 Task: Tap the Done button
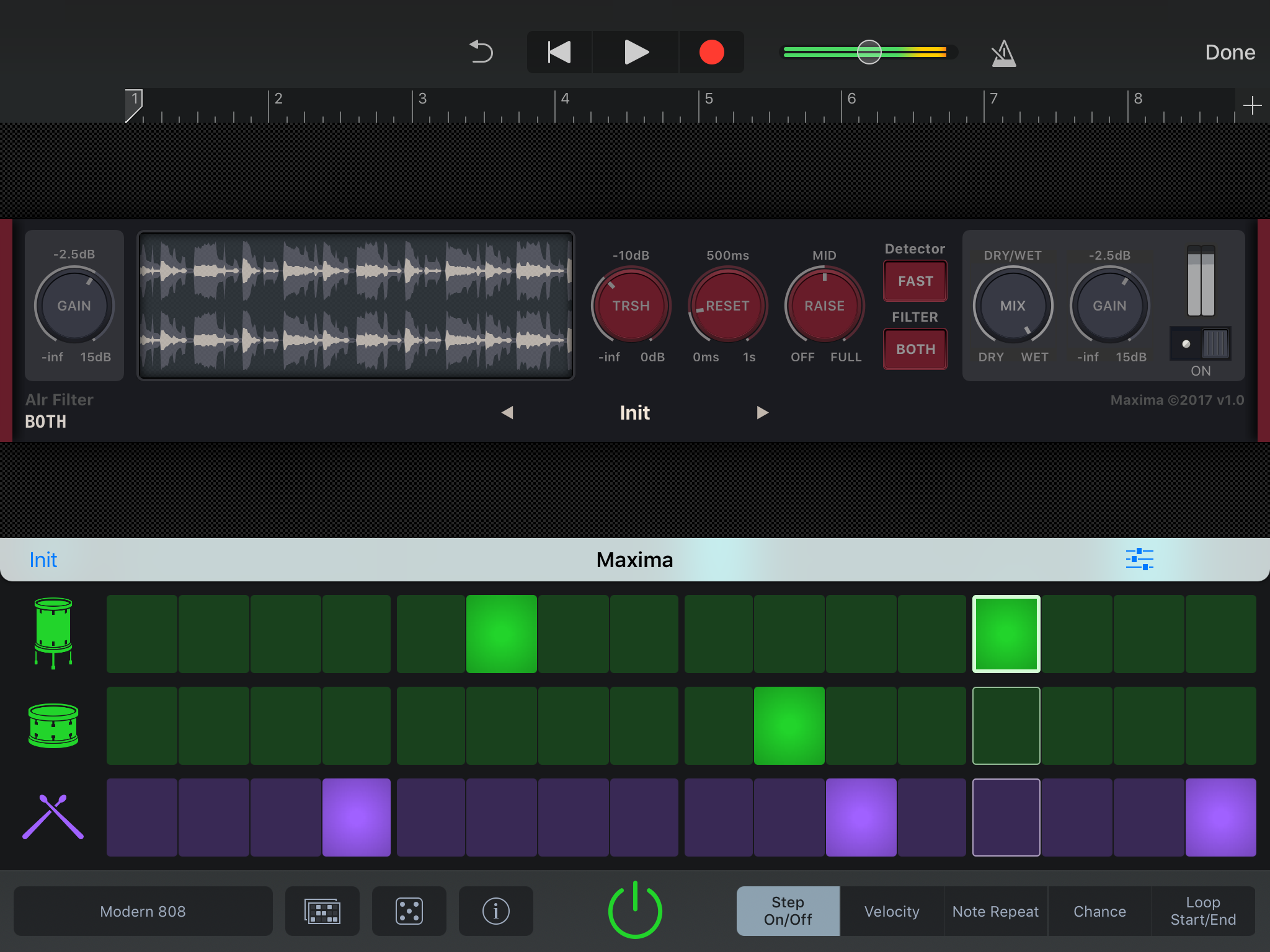1230,52
